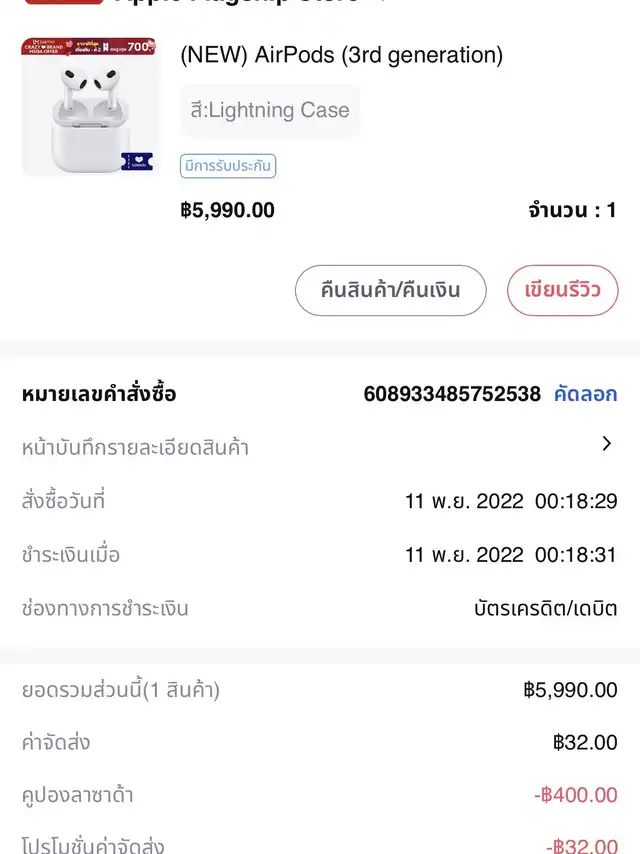Tap the มีการรับประกัน warranty badge
The image size is (640, 854).
[x=228, y=166]
